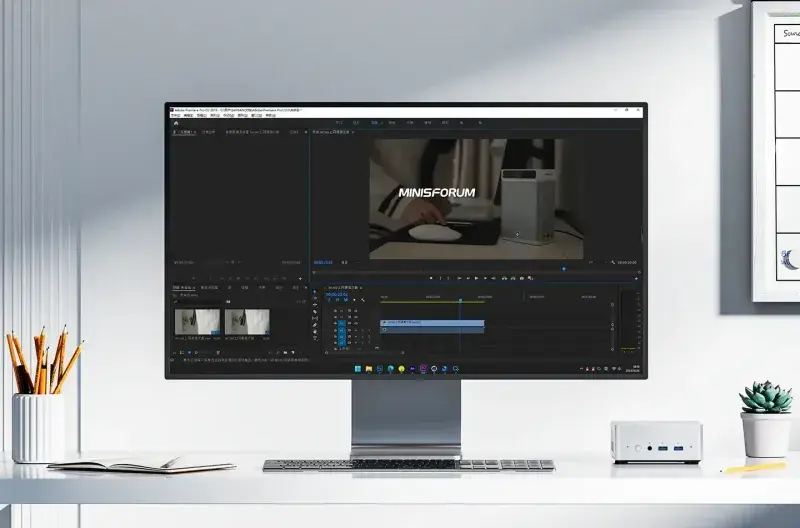Open the timeline wrench settings icon
Image resolution: width=800 pixels, height=528 pixels.
pyautogui.click(x=362, y=300)
